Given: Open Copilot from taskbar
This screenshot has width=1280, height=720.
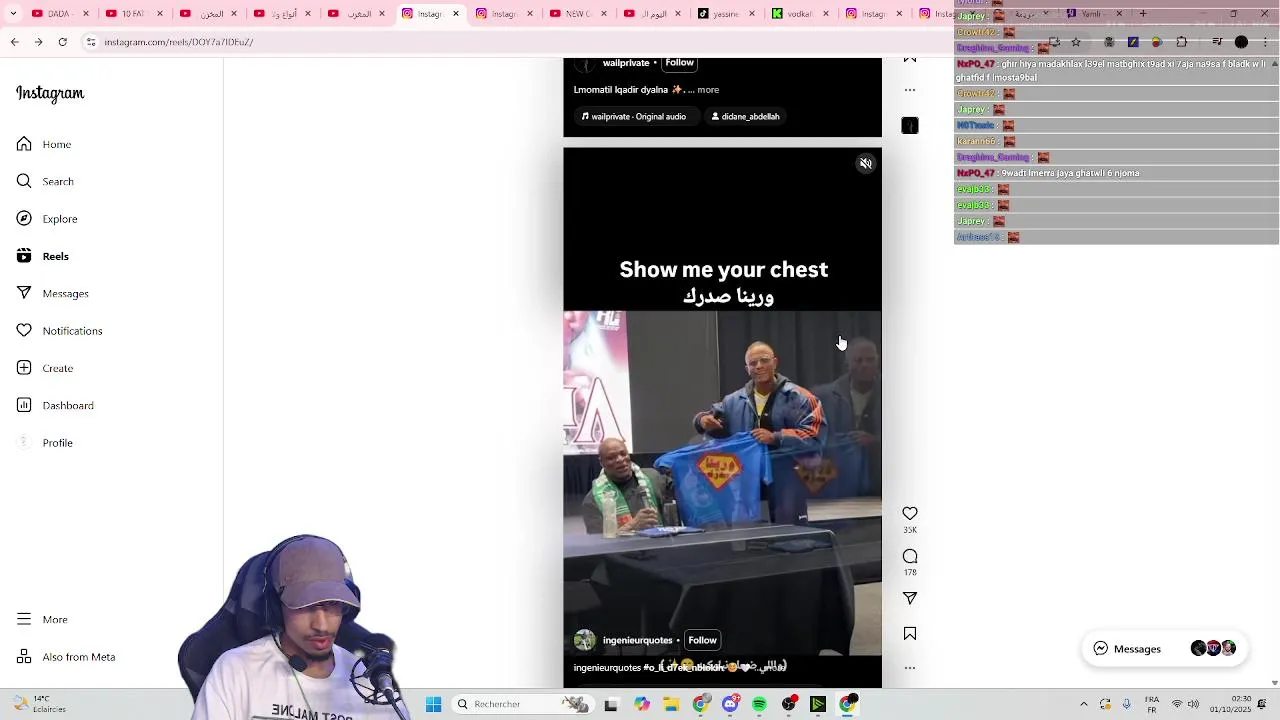Looking at the screenshot, I should click(x=641, y=704).
